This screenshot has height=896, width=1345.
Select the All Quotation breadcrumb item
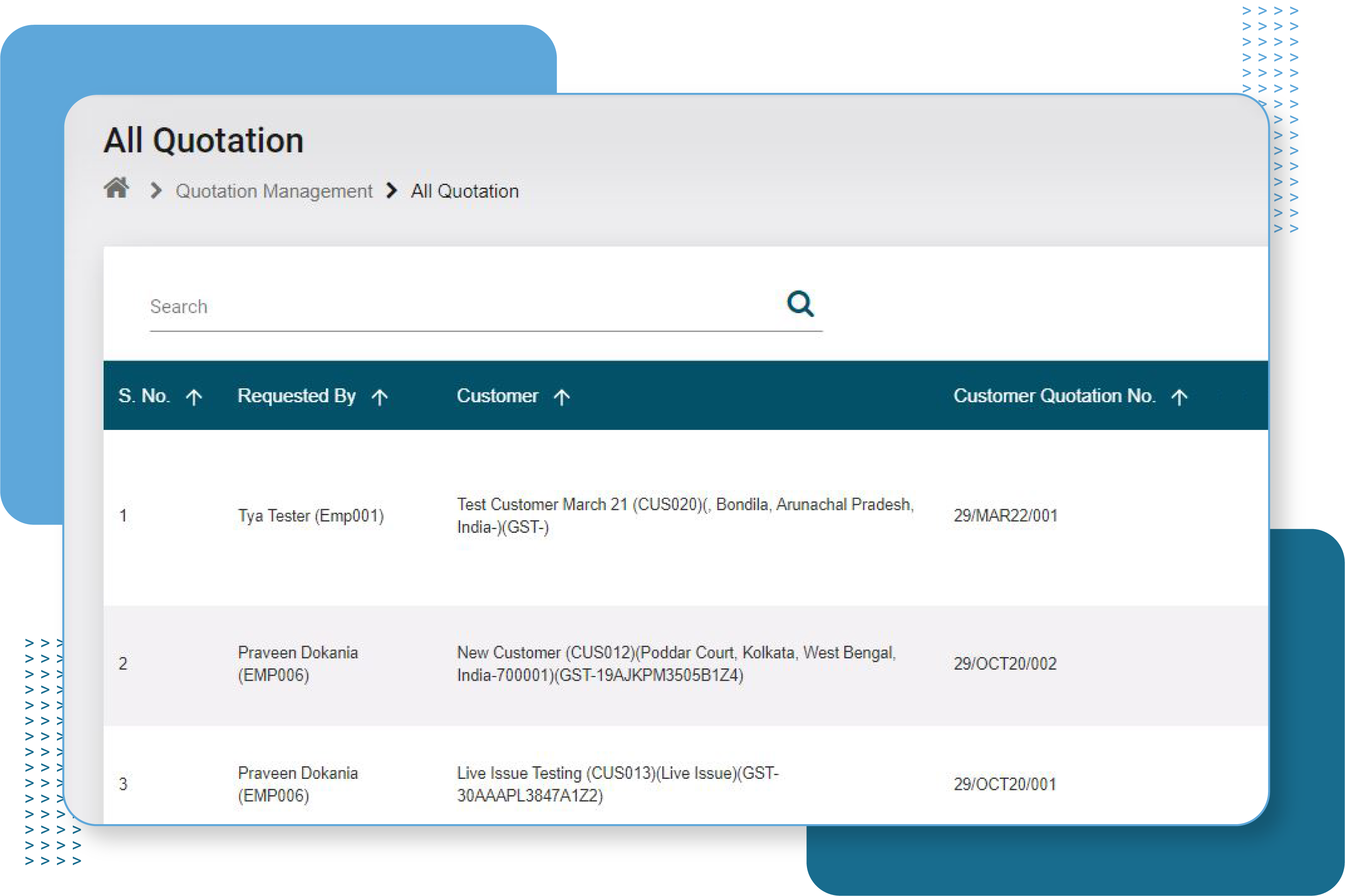pyautogui.click(x=464, y=190)
